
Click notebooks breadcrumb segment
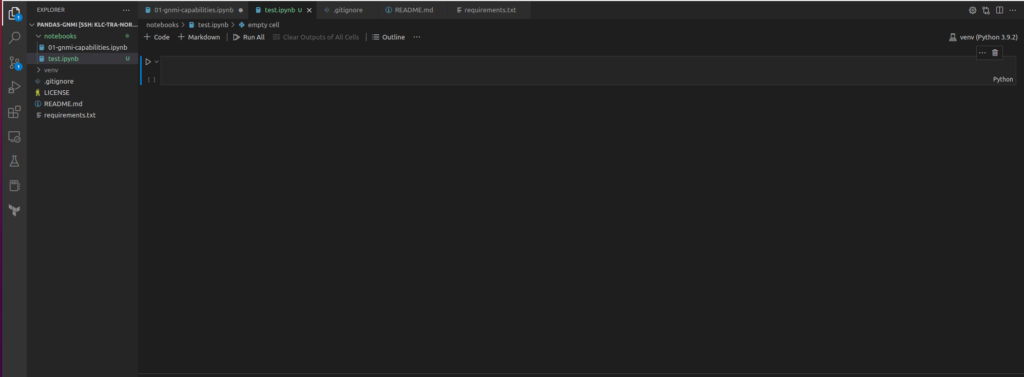(x=162, y=25)
